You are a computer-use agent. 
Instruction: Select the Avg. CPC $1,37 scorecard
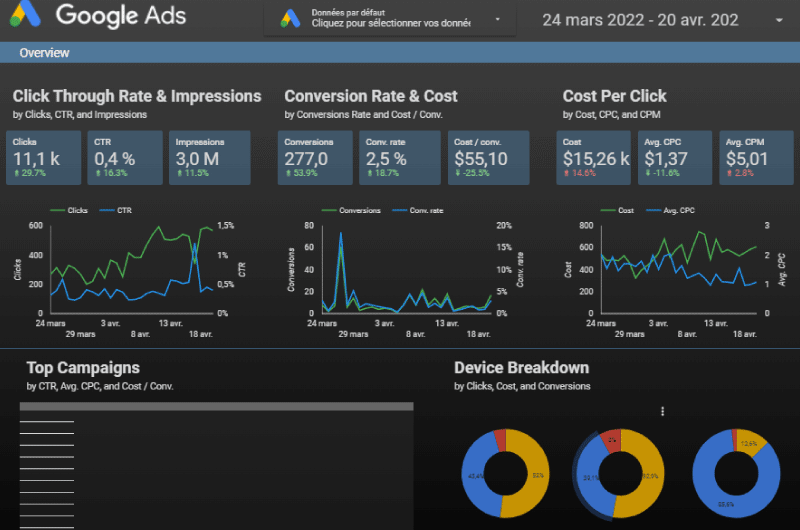point(674,157)
